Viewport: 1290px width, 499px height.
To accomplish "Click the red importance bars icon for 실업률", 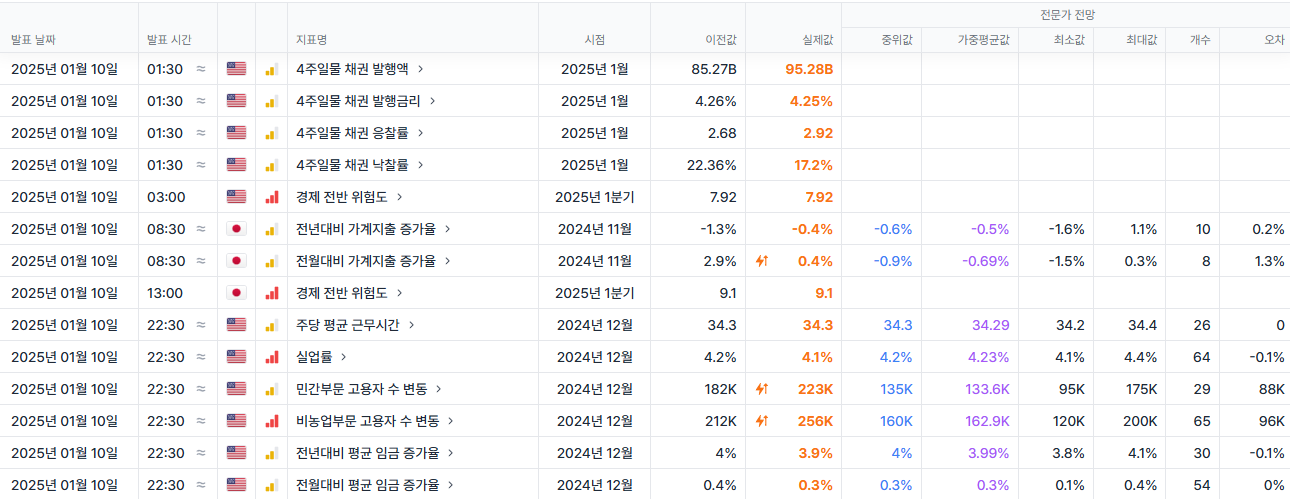I will tap(271, 357).
